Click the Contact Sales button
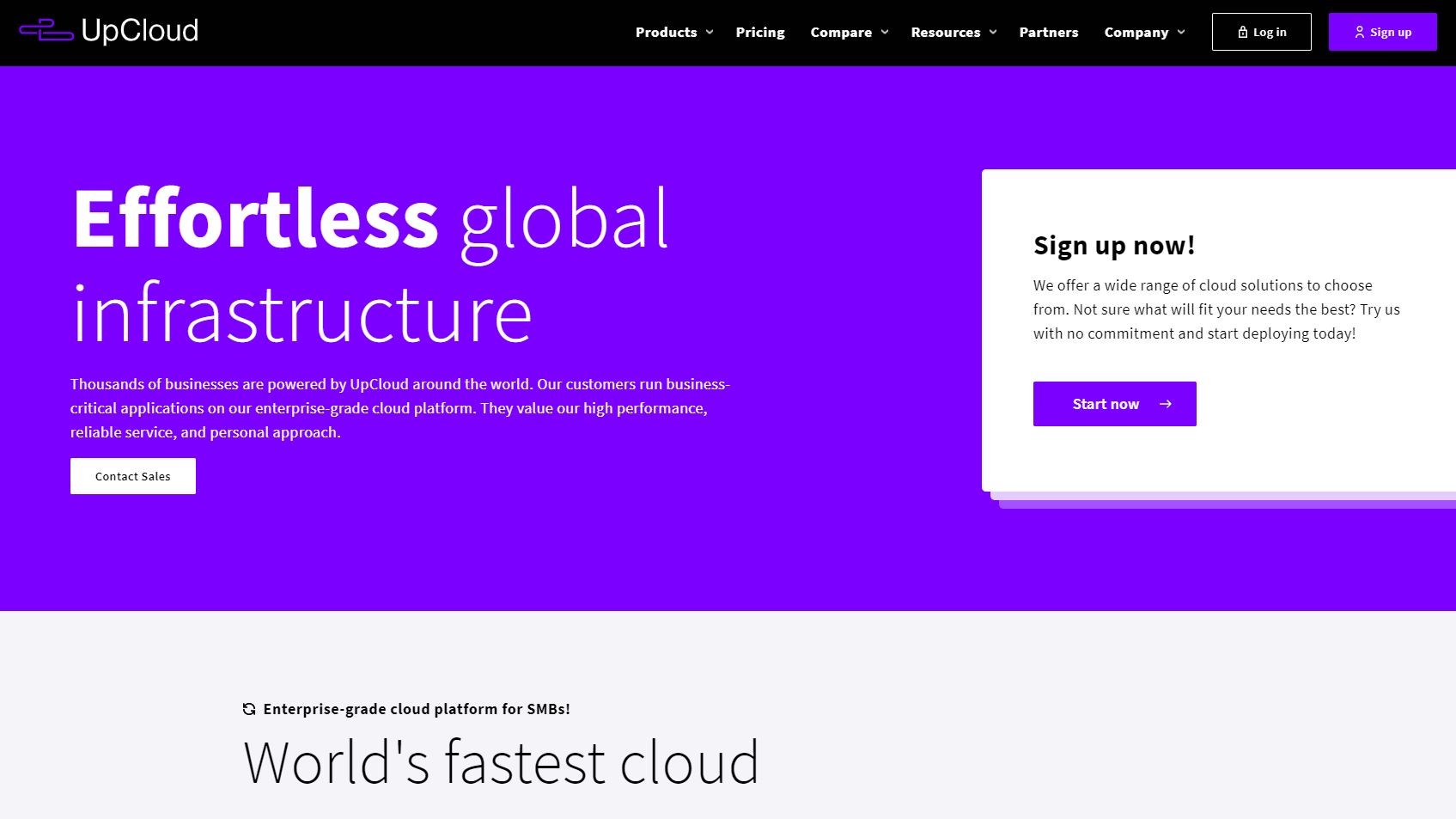This screenshot has width=1456, height=819. [132, 475]
